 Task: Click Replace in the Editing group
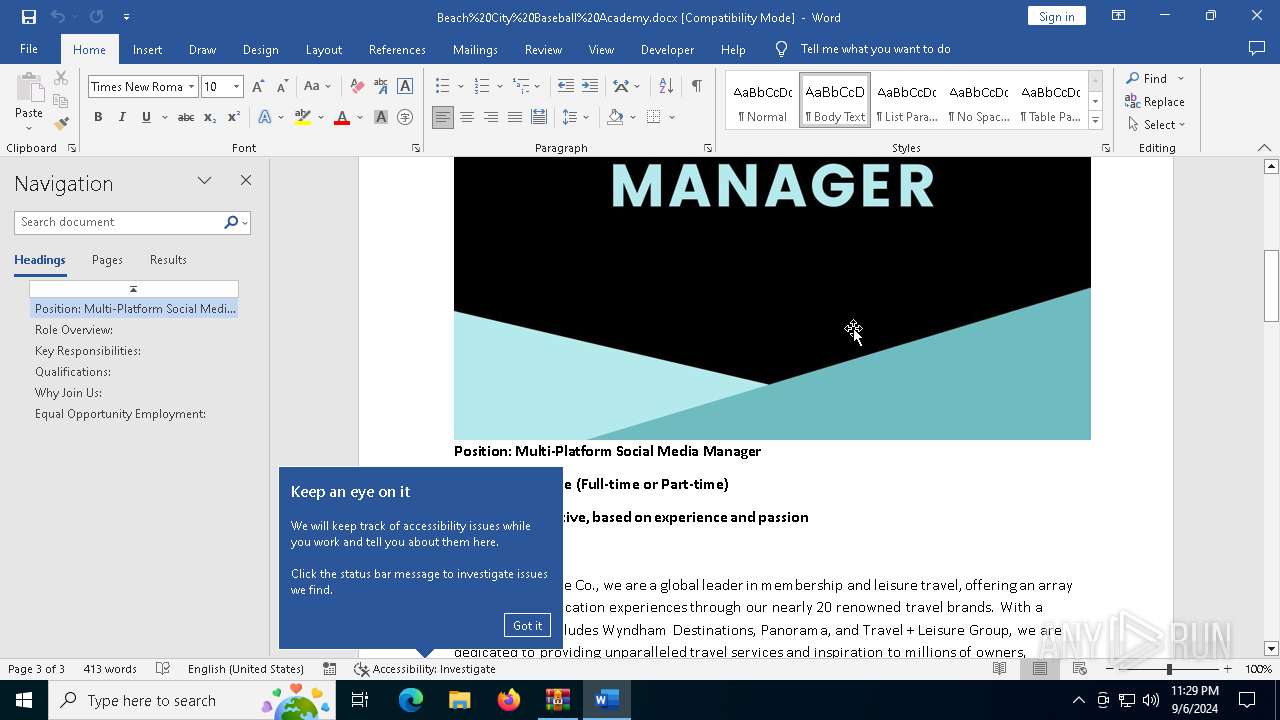1155,101
